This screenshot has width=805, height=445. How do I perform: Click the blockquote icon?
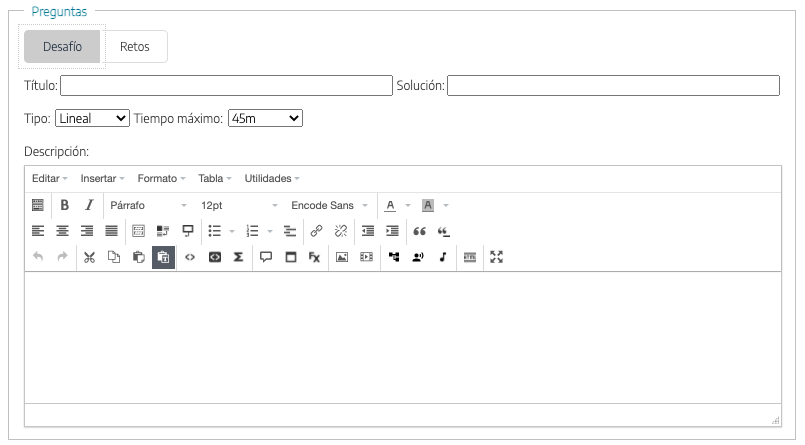click(x=420, y=231)
